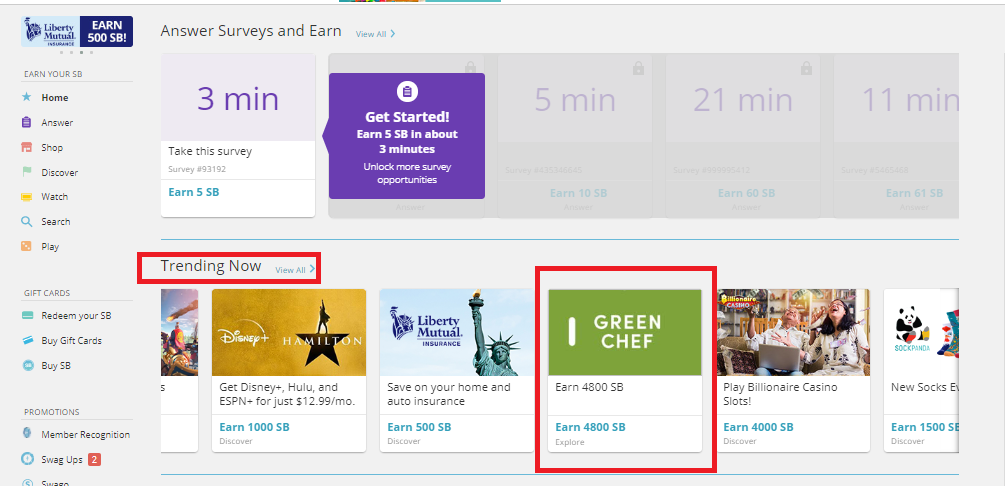
Task: Click the Play dice icon
Action: [x=26, y=246]
